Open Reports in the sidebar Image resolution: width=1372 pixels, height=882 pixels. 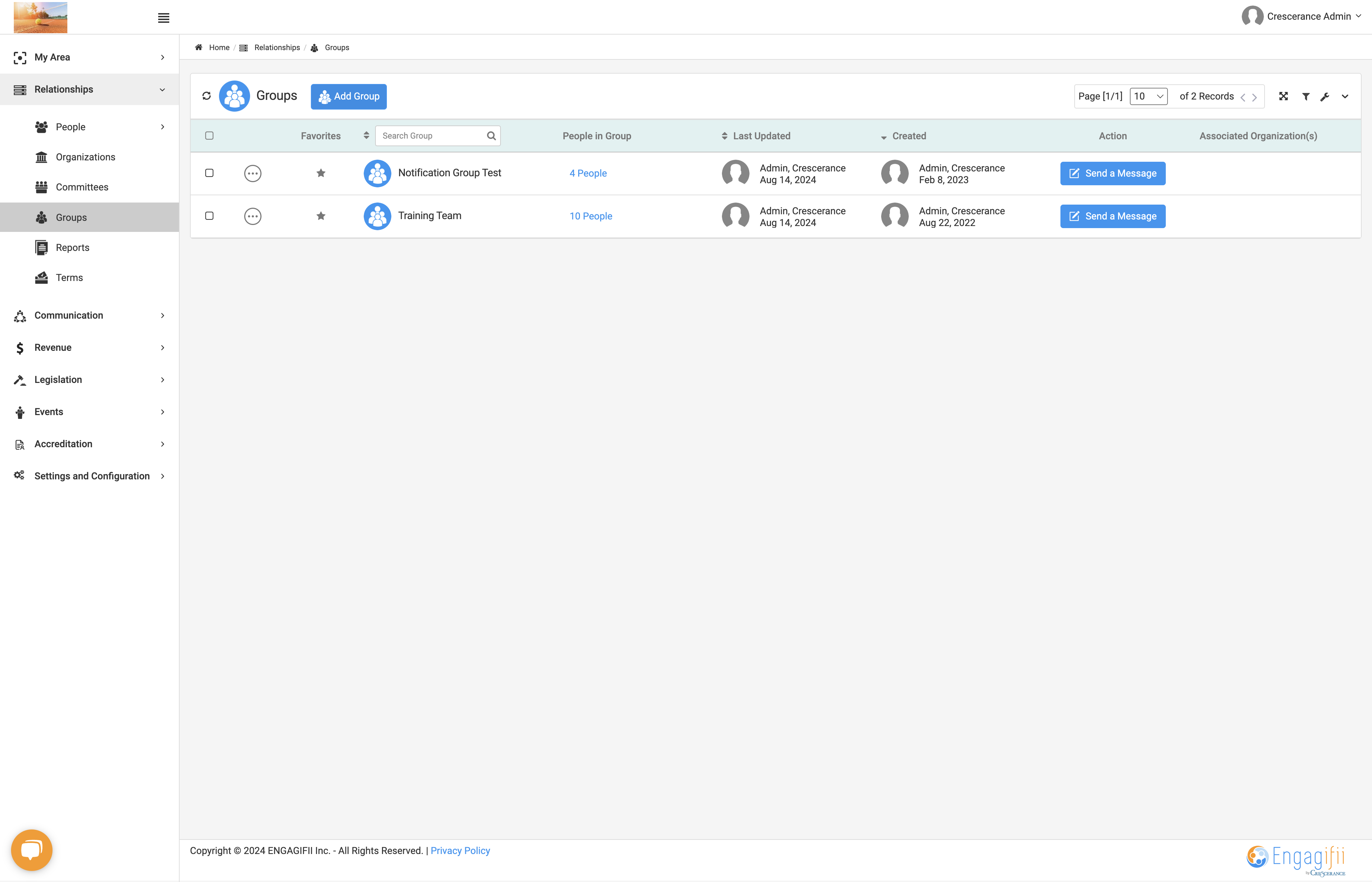pos(73,247)
